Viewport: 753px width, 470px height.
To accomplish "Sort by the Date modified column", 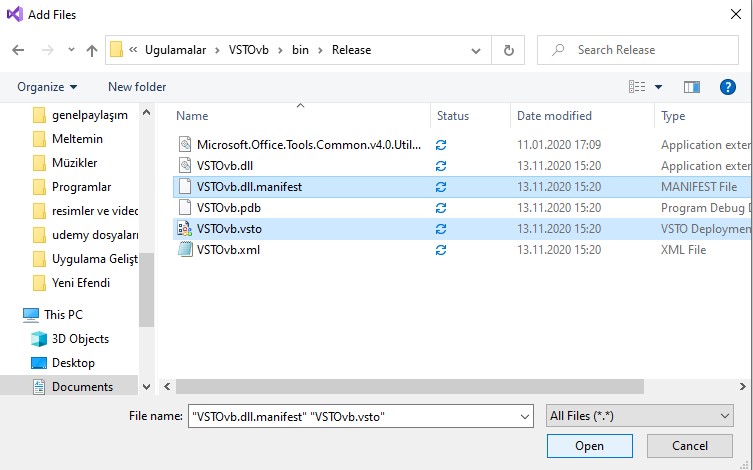I will 554,116.
